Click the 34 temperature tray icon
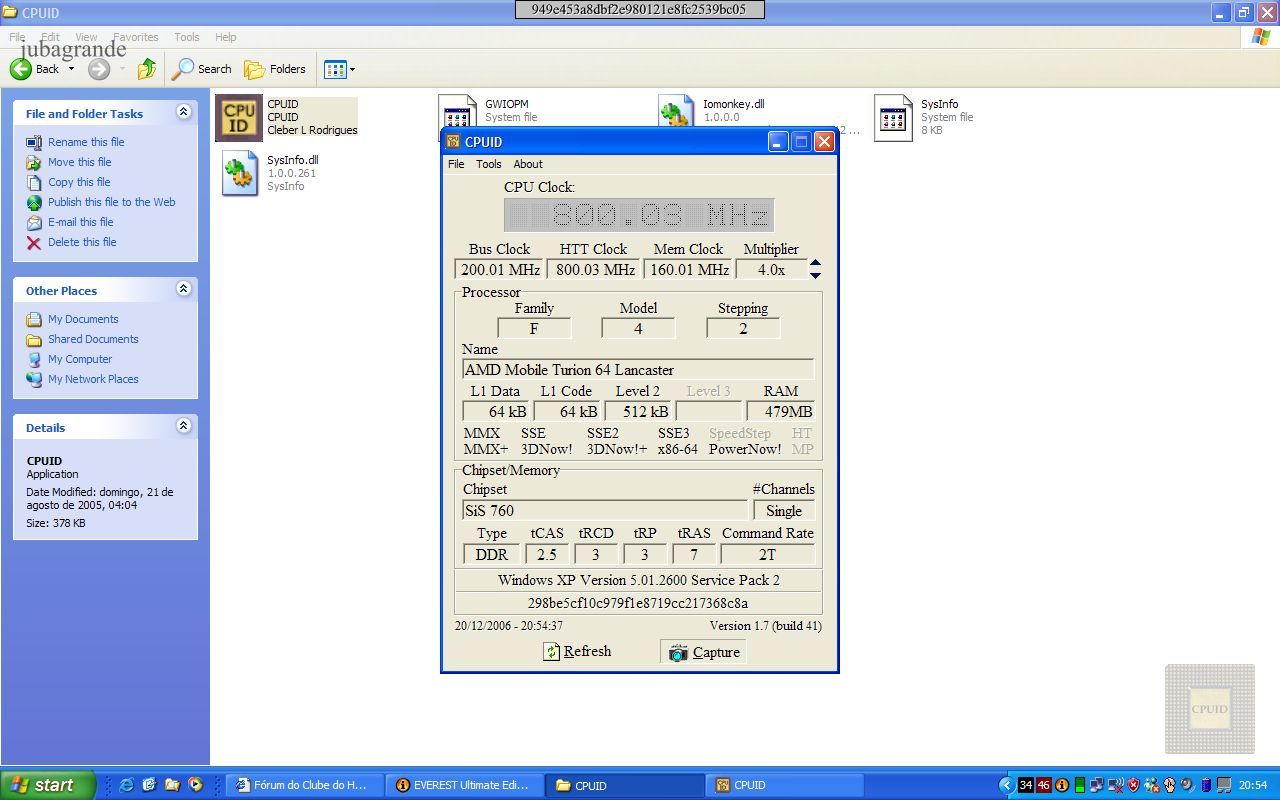This screenshot has width=1280, height=800. click(x=1025, y=785)
